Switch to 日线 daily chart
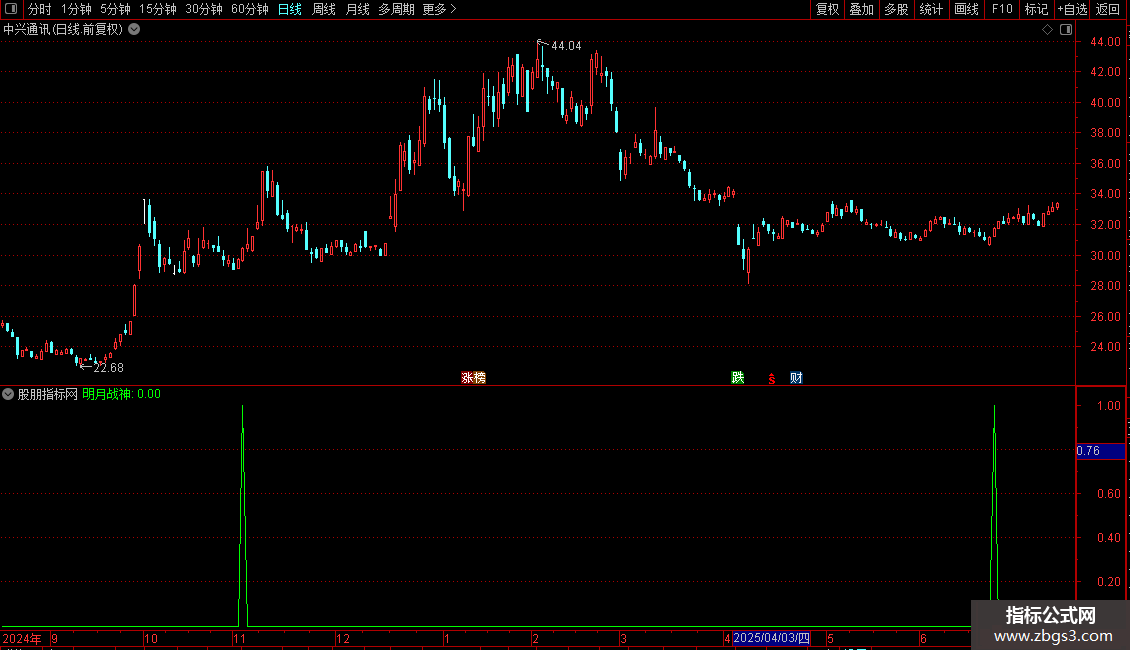 pyautogui.click(x=290, y=9)
